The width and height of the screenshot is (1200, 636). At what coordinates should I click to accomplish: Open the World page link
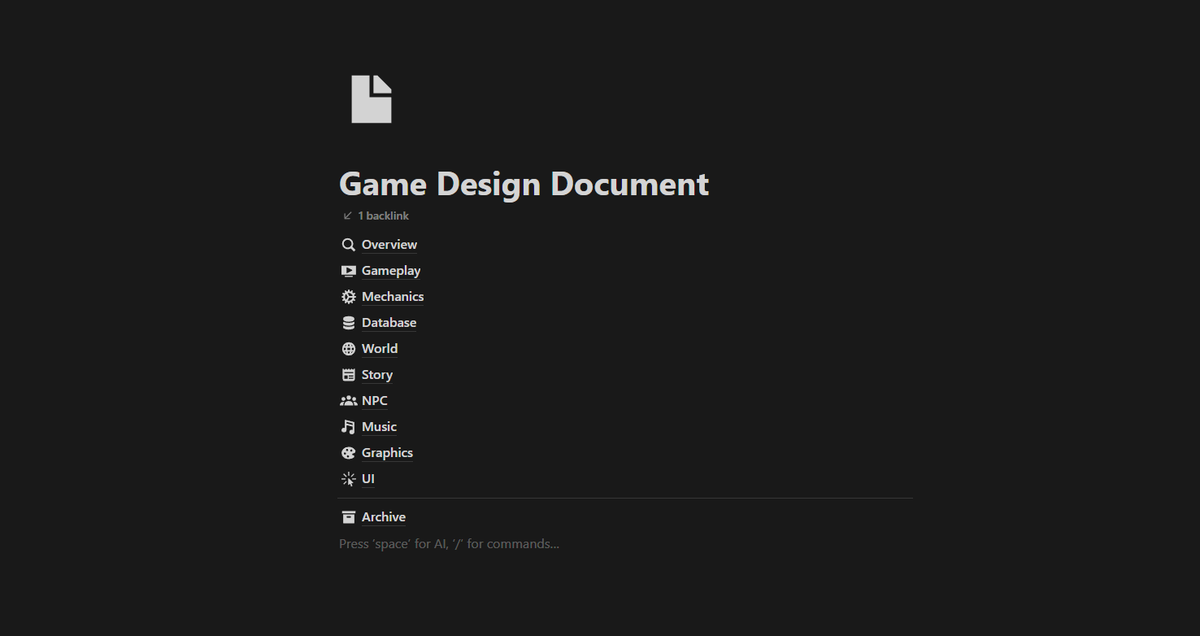380,349
